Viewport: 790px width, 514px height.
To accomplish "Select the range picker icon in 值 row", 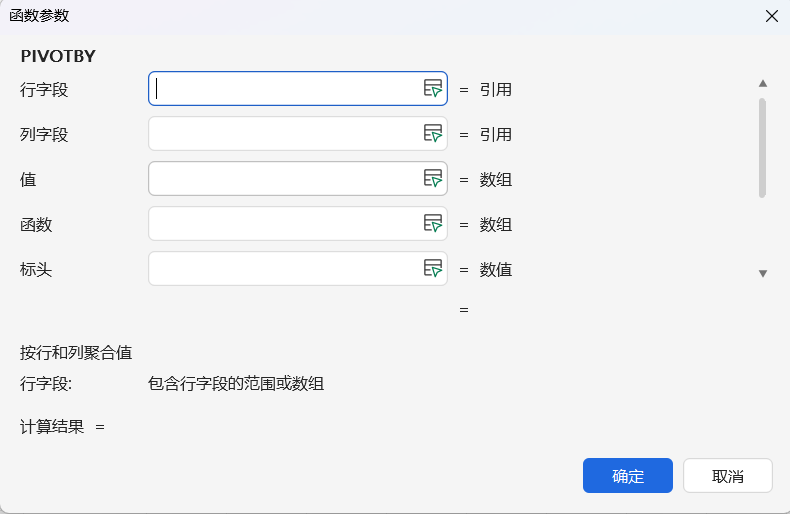I will click(432, 179).
